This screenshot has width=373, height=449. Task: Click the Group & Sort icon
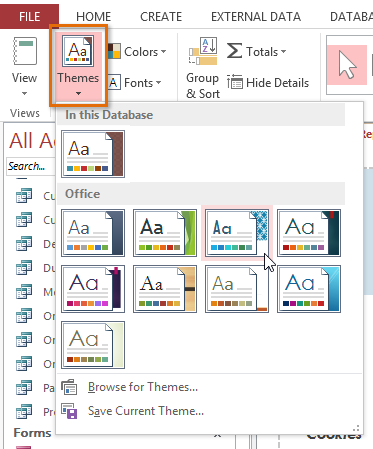pyautogui.click(x=203, y=51)
